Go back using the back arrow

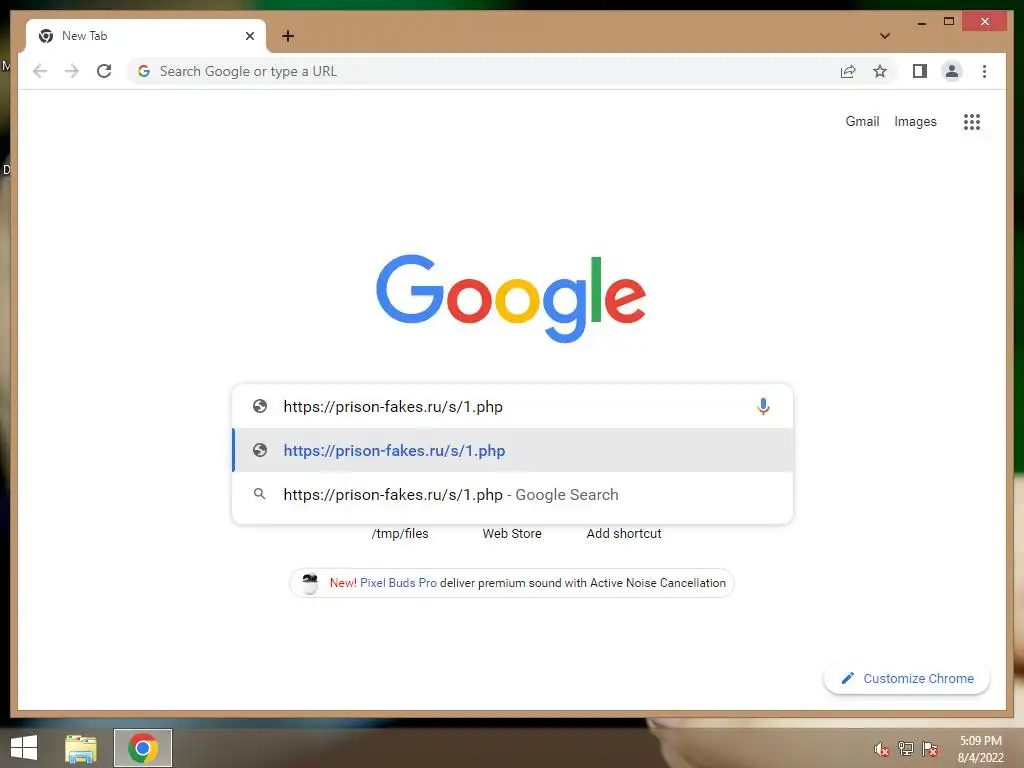coord(40,71)
